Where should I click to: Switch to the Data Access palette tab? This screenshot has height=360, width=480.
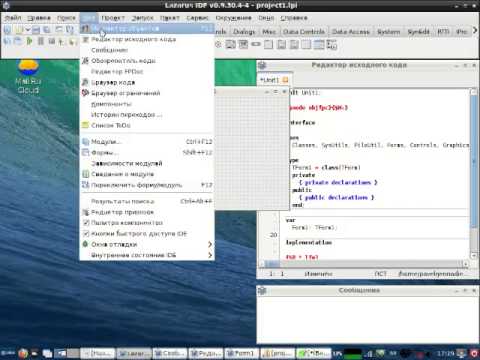(x=351, y=32)
